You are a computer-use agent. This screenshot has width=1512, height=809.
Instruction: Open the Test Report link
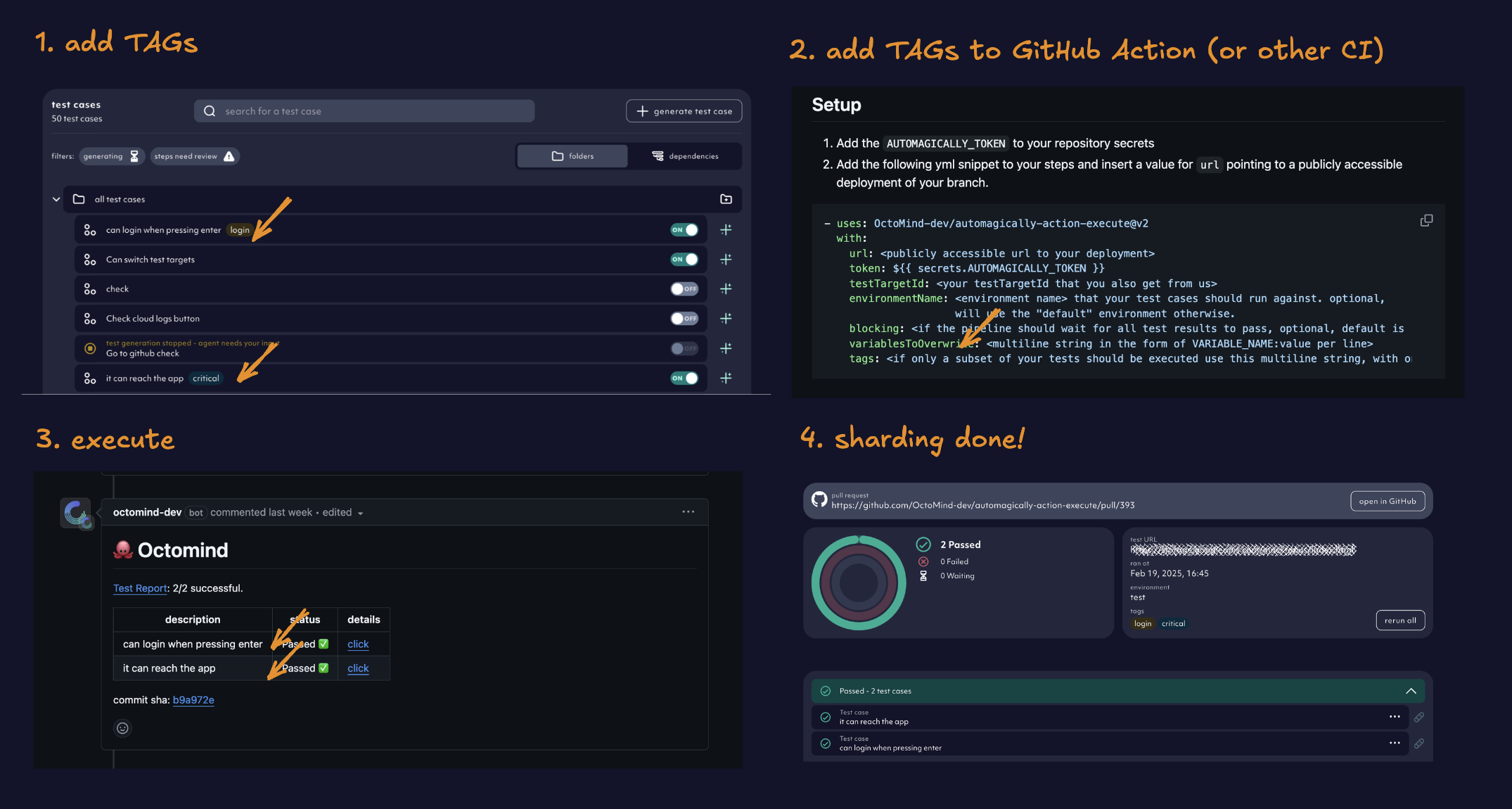141,588
